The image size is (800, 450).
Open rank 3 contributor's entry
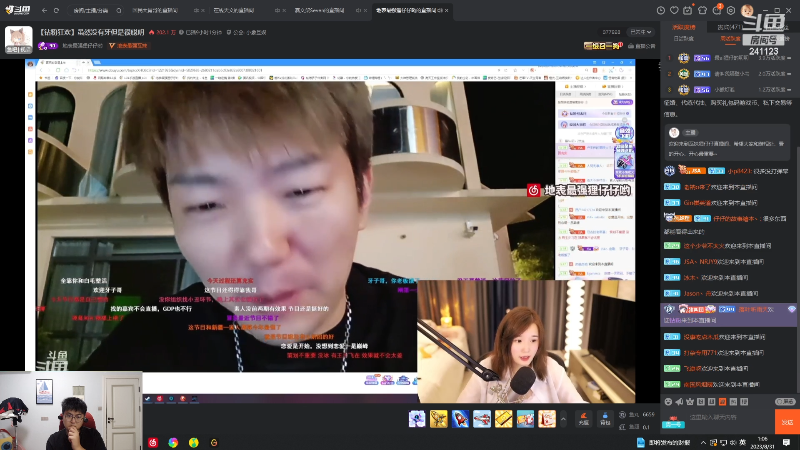click(x=729, y=90)
